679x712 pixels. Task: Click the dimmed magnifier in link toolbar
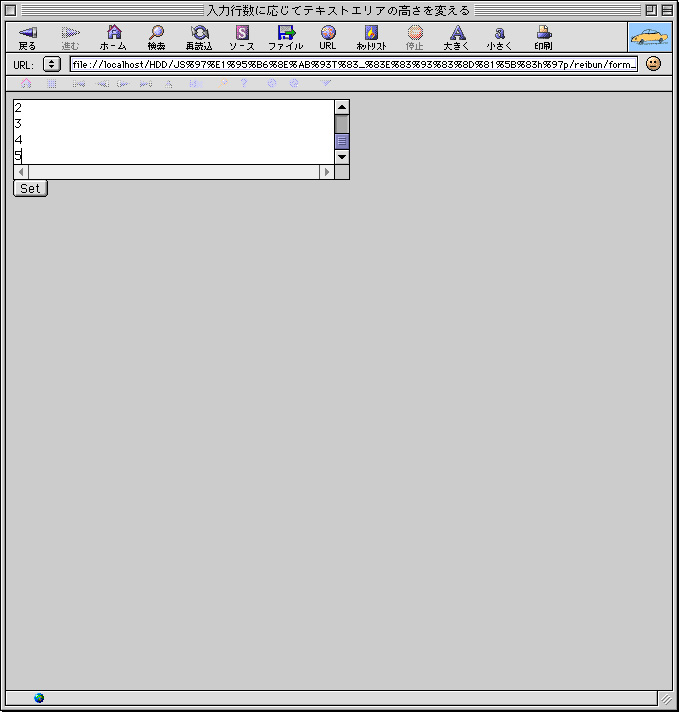(x=223, y=84)
